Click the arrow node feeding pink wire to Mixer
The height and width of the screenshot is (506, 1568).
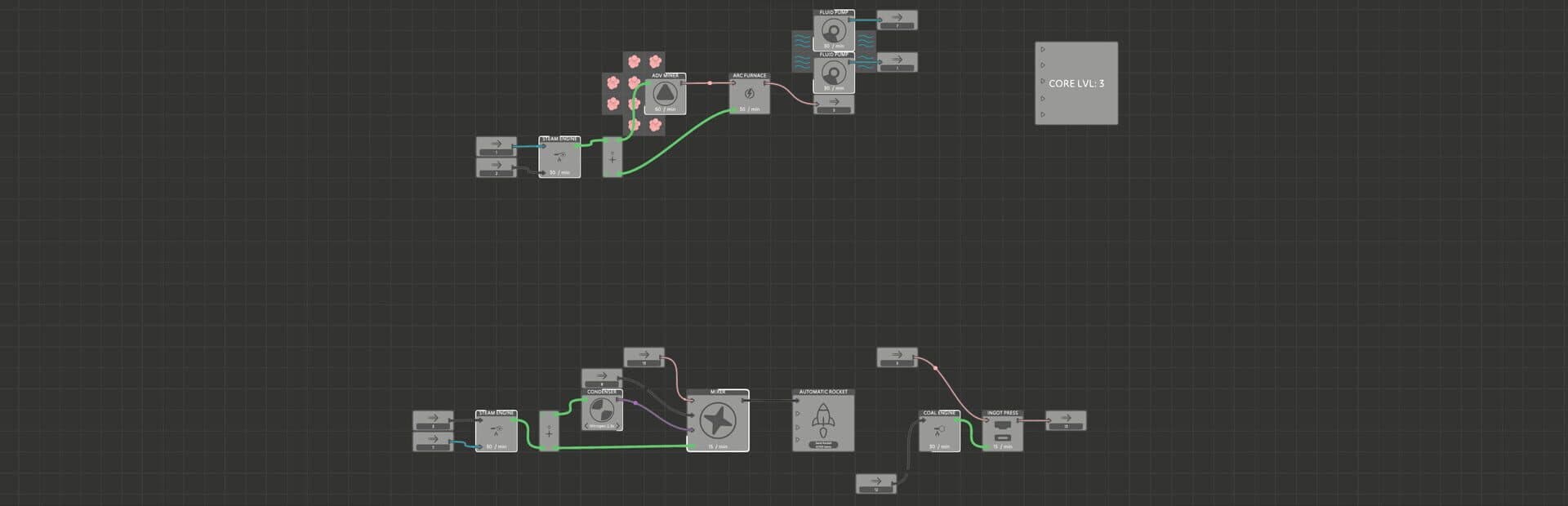[644, 357]
